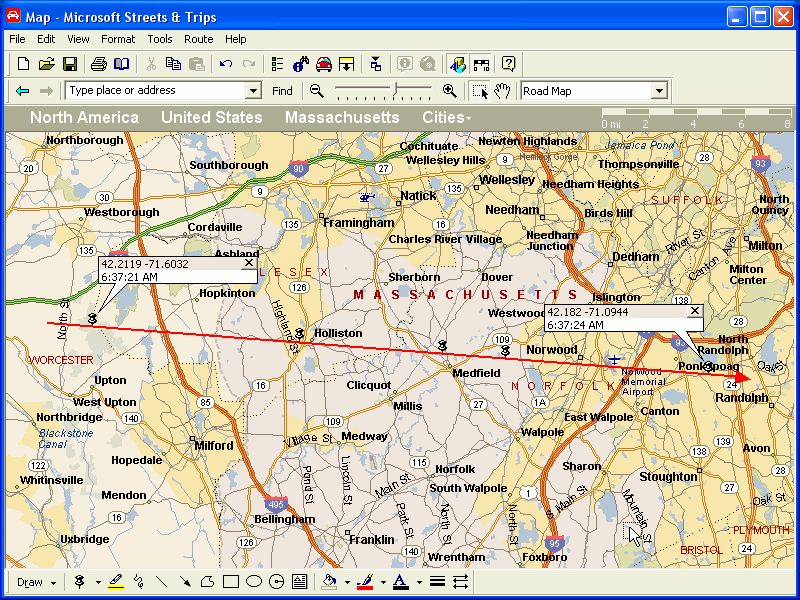Create a new map document
This screenshot has height=600, width=800.
tap(23, 64)
